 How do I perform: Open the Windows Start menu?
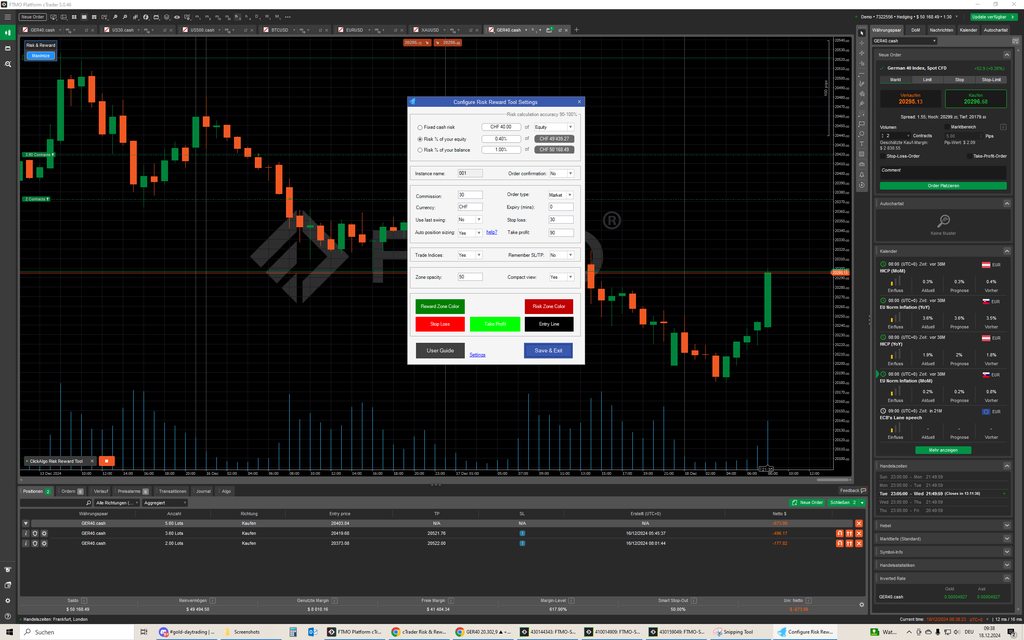[9, 632]
